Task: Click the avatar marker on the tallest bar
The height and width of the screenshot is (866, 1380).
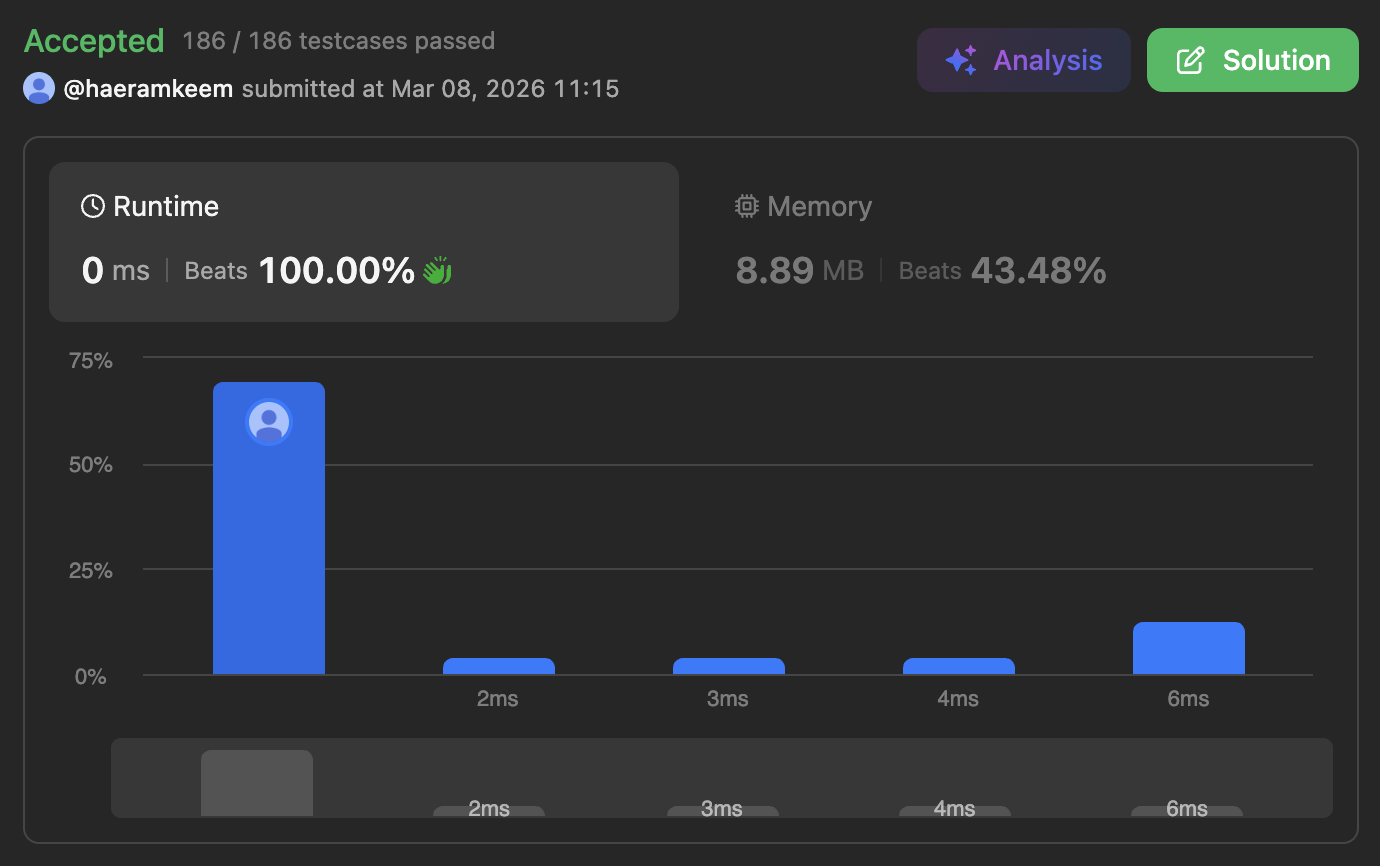Action: click(269, 422)
